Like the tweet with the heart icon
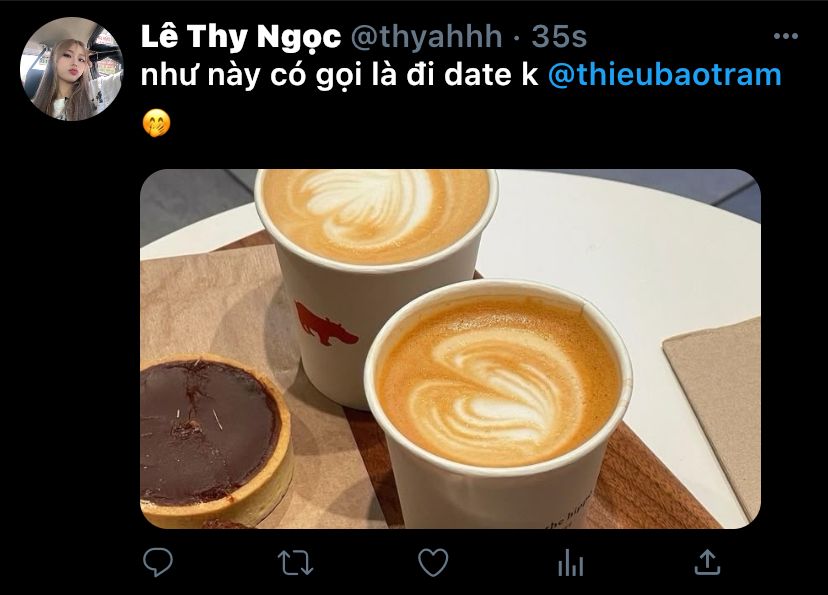 (x=433, y=562)
